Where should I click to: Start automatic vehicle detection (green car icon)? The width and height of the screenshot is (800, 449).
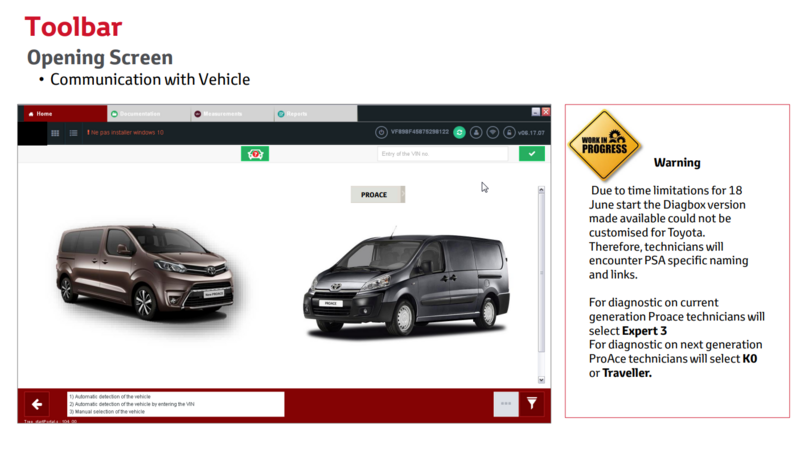pos(255,154)
